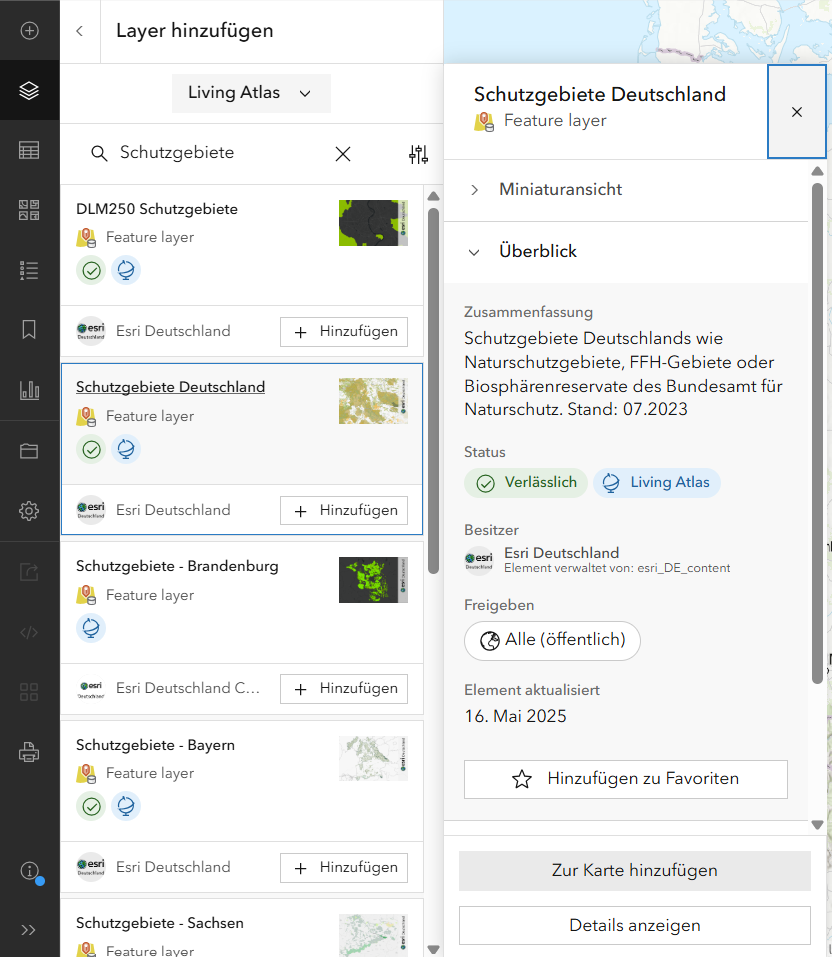This screenshot has width=832, height=957.
Task: Click the details panel scroll down arrow
Action: coord(817,825)
